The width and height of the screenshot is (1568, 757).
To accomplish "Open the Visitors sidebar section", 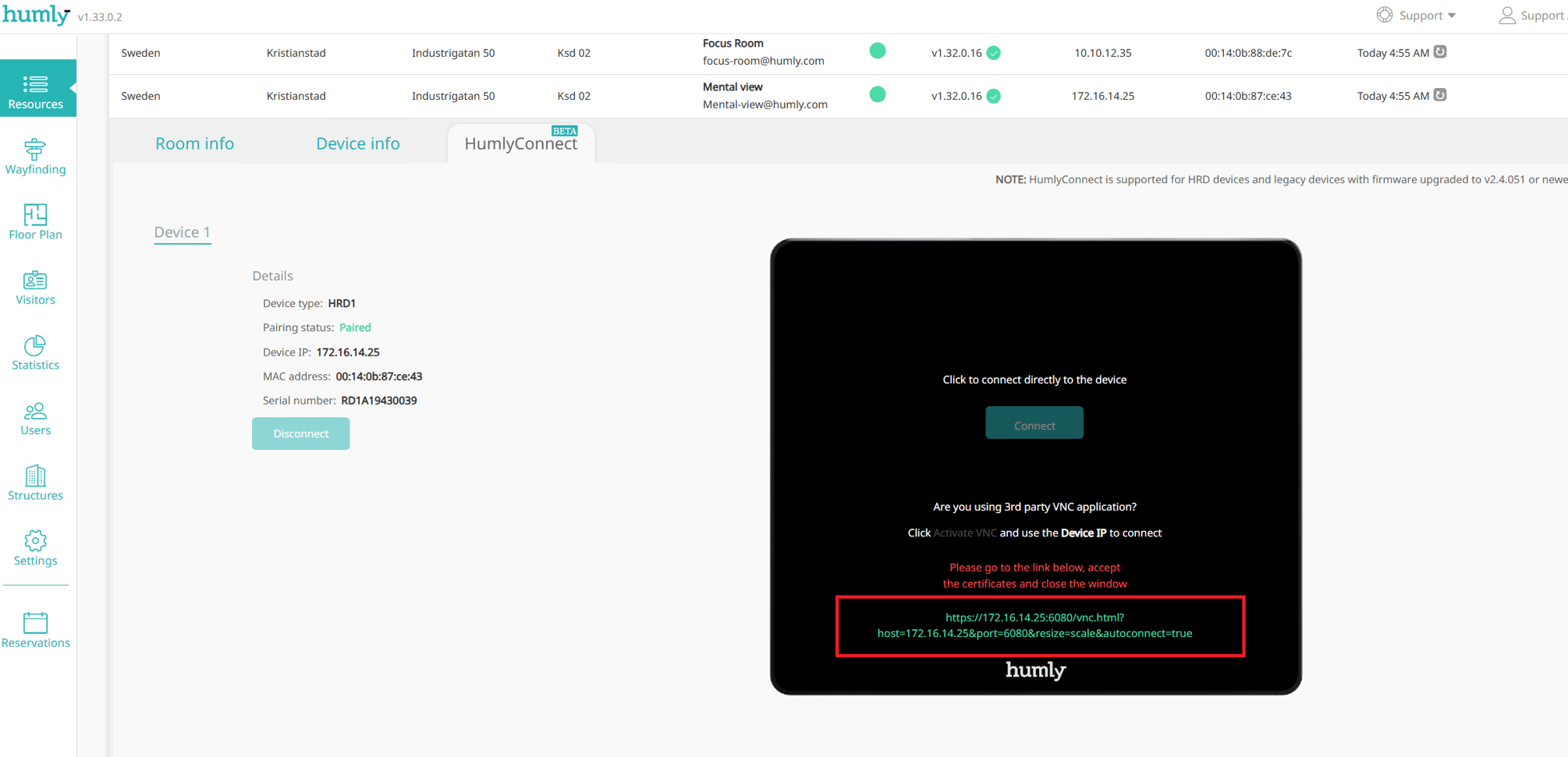I will coord(36,287).
